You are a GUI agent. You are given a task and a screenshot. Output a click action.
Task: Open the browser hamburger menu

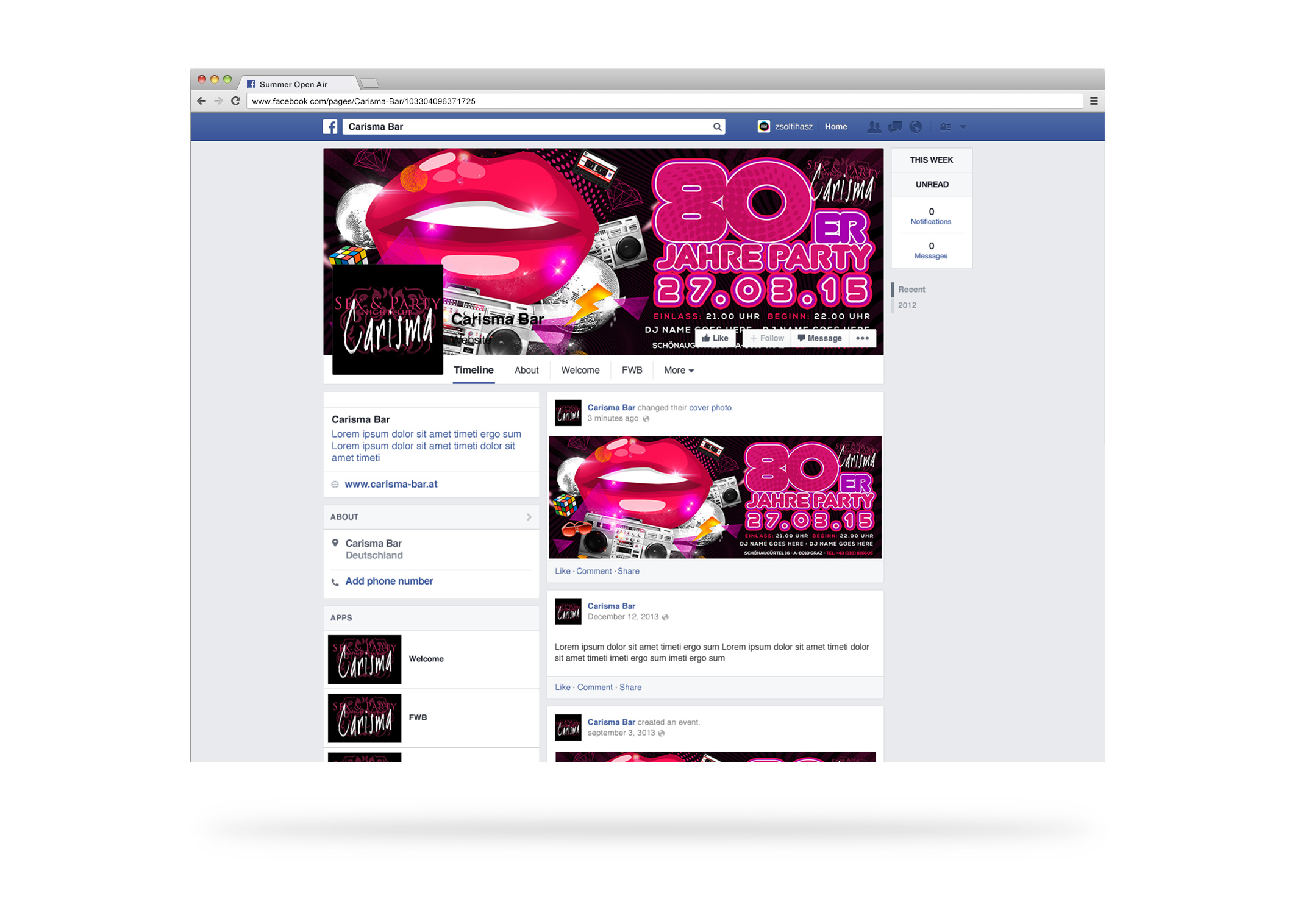click(1094, 101)
